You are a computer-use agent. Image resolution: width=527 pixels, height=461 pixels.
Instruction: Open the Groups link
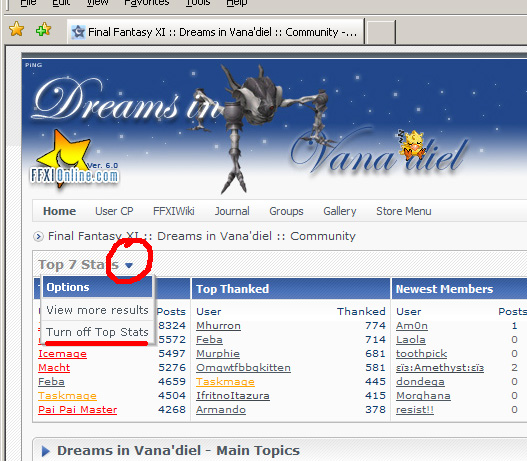click(x=286, y=211)
